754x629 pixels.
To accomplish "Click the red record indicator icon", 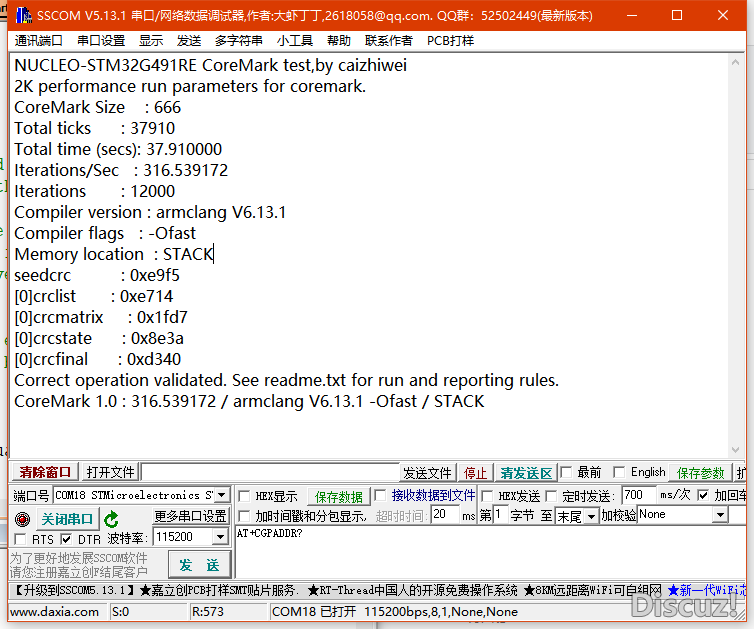I will [22, 519].
